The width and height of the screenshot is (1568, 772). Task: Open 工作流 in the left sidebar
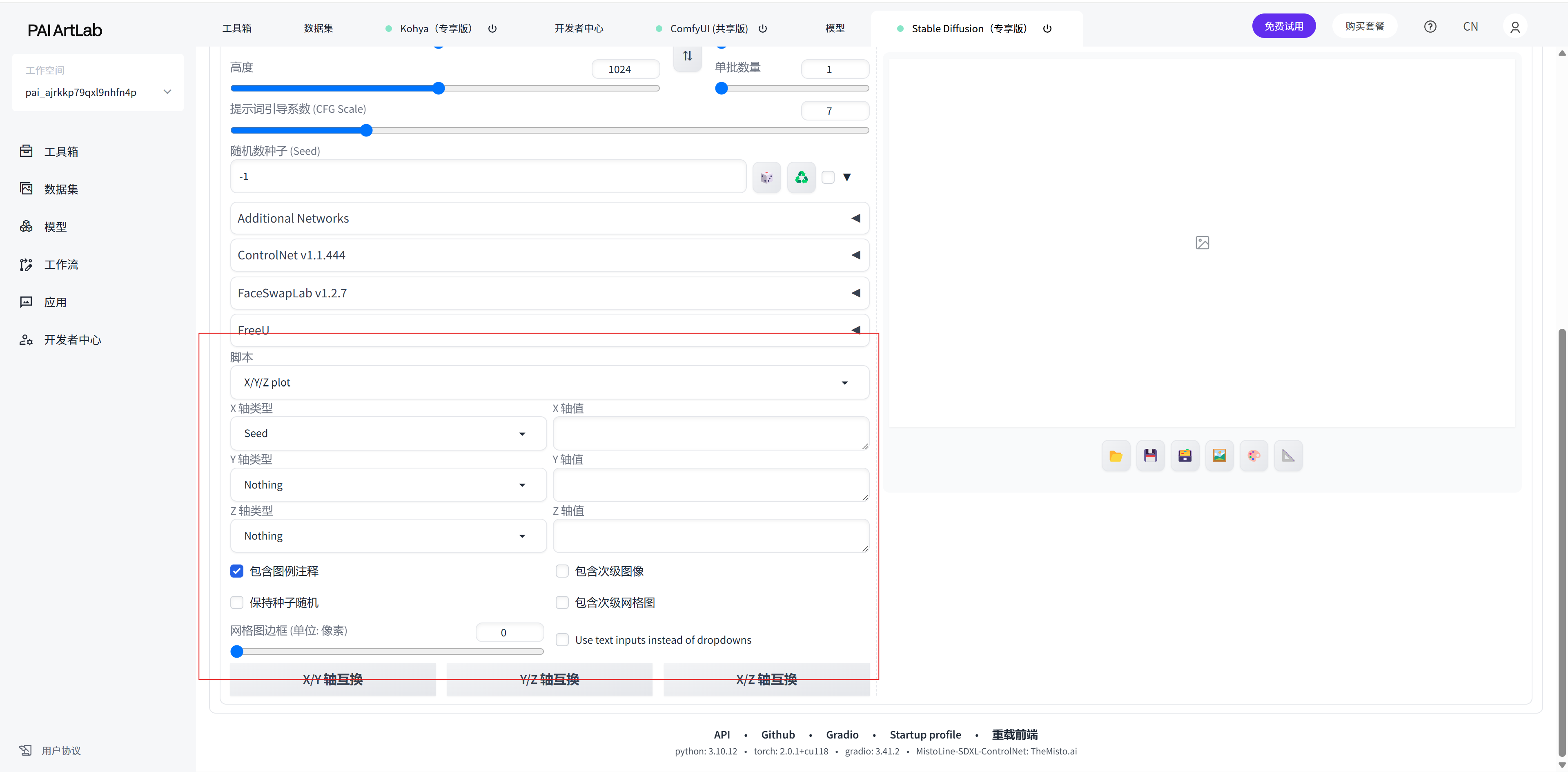[61, 265]
